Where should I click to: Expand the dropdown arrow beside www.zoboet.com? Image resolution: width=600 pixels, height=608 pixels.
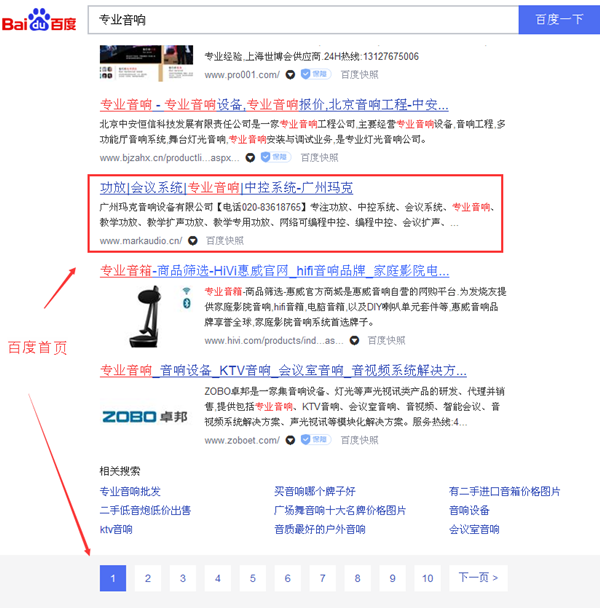290,439
